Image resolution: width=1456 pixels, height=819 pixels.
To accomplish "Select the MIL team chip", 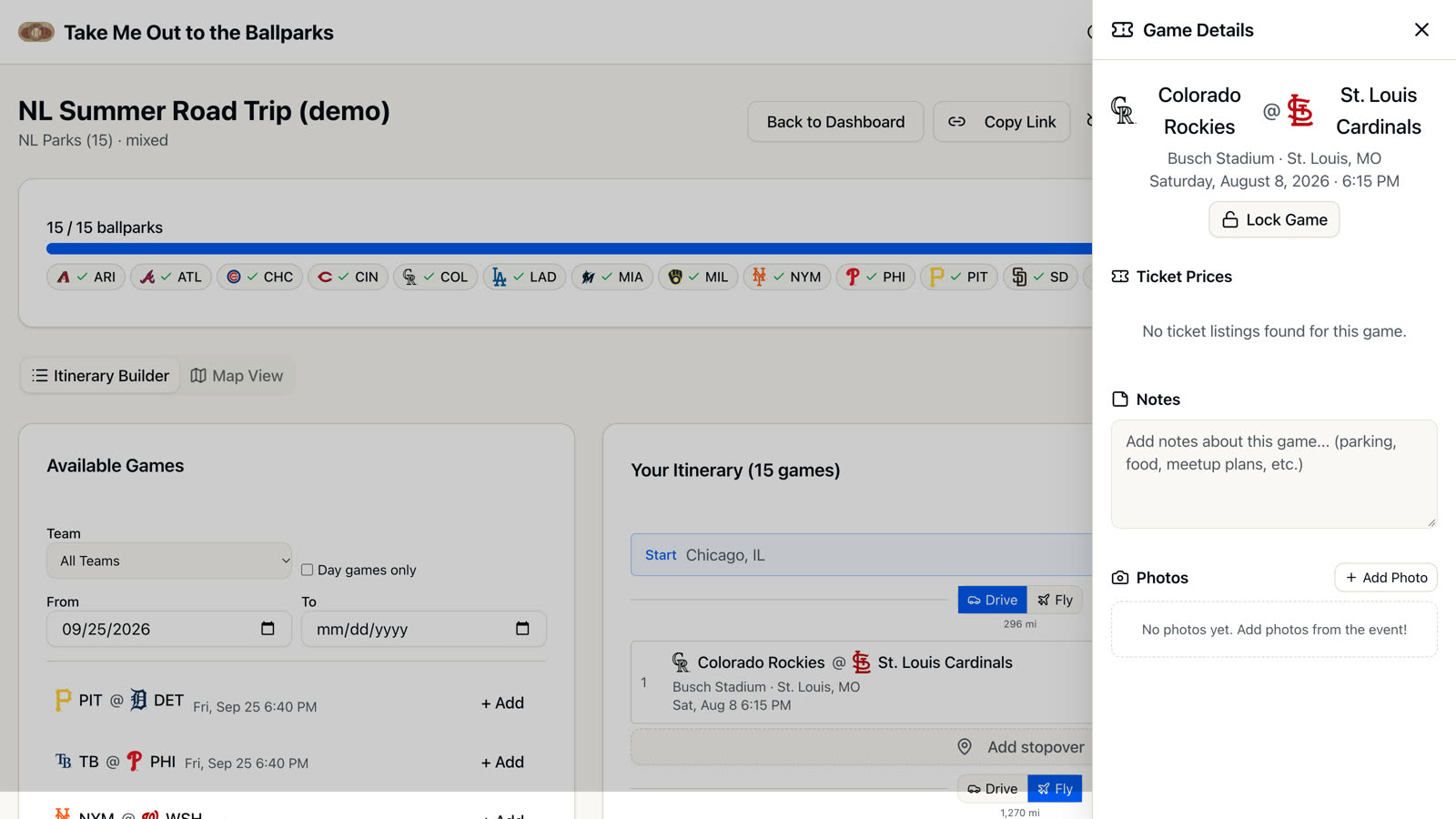I will (698, 277).
